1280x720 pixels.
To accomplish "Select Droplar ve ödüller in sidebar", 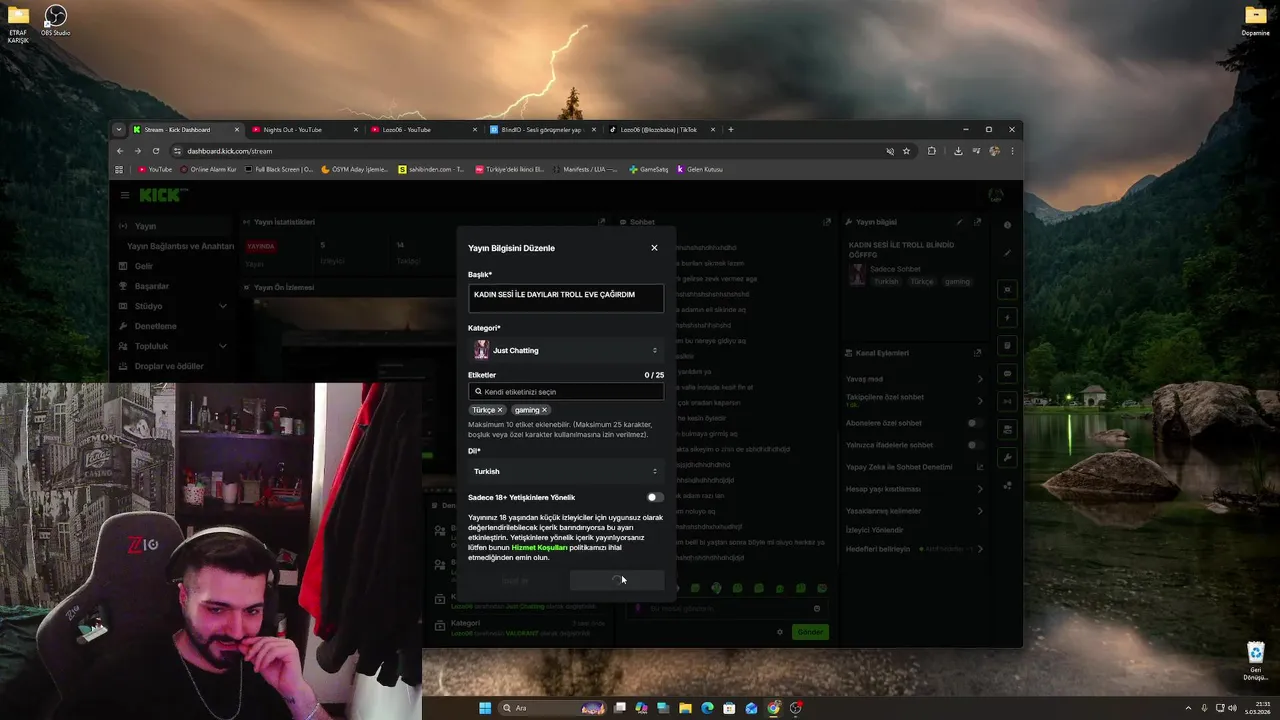I will [169, 366].
